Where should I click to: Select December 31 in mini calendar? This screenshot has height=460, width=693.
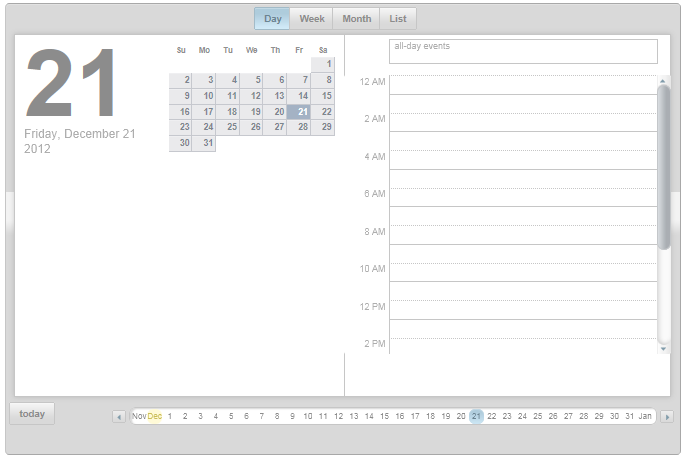coord(204,143)
